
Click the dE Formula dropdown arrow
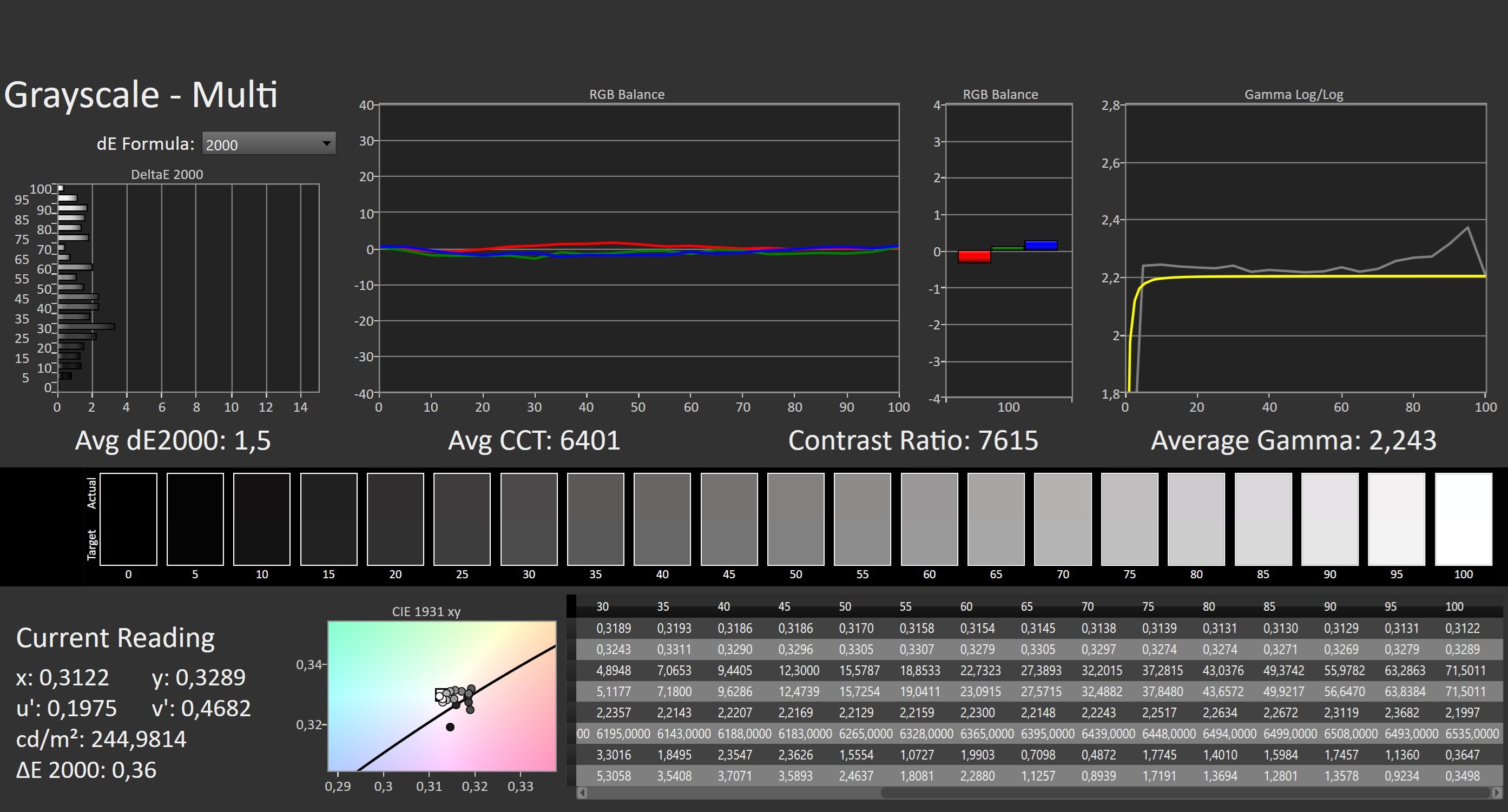327,143
